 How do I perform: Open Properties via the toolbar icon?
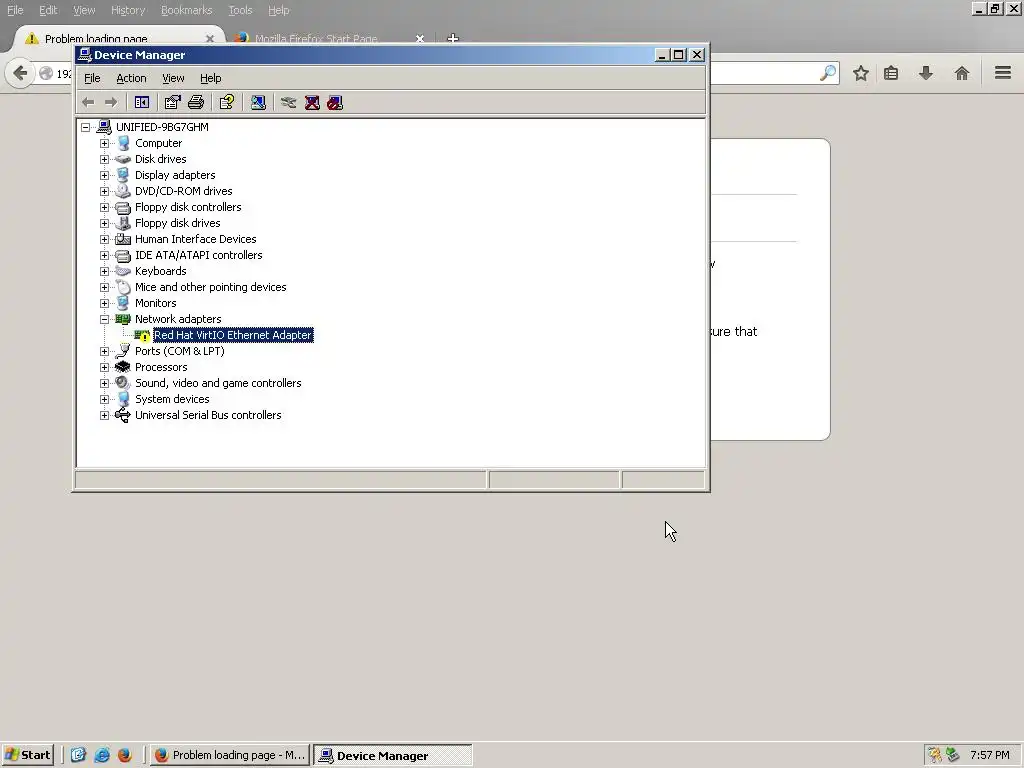172,103
